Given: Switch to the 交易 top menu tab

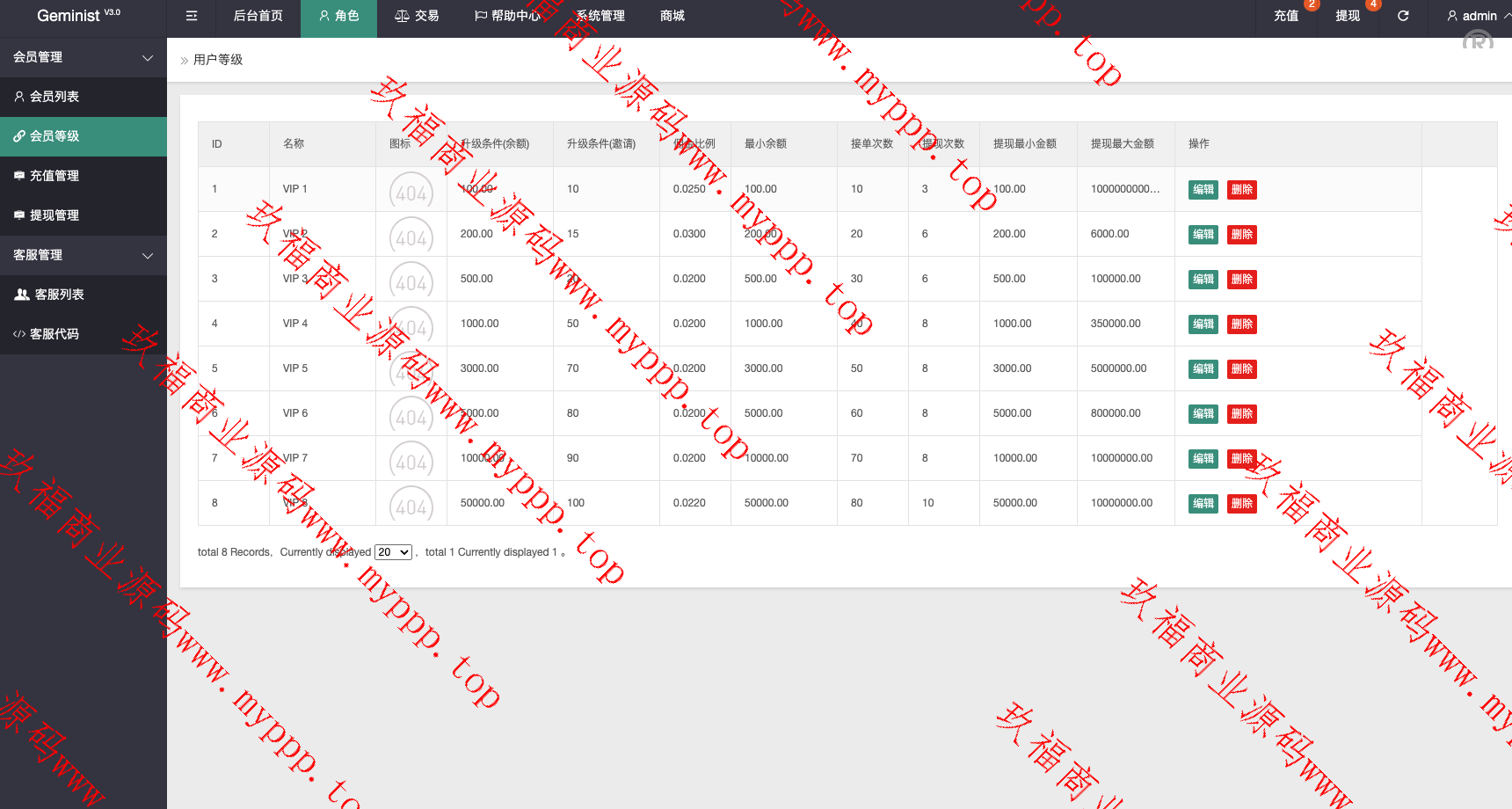Looking at the screenshot, I should [417, 16].
